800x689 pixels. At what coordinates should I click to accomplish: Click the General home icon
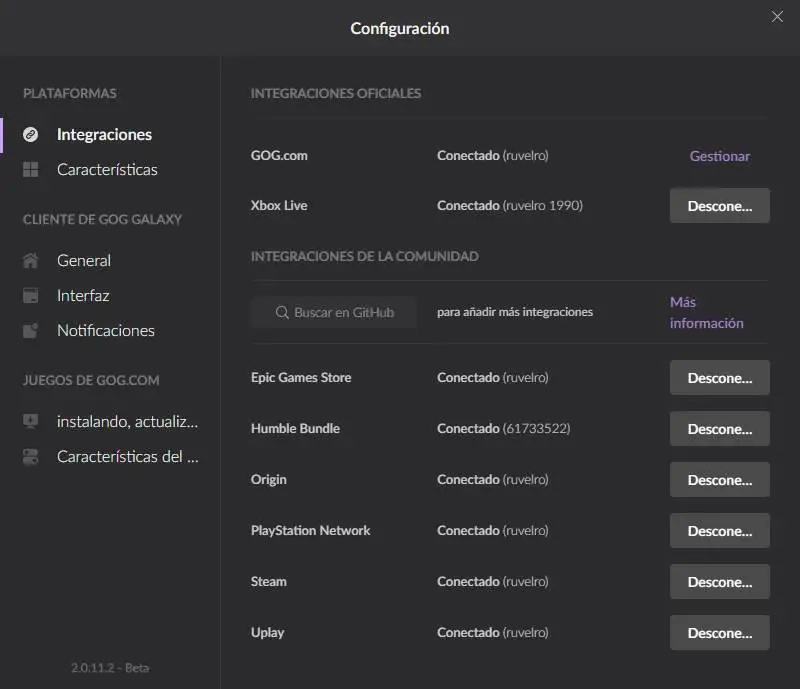(31, 261)
